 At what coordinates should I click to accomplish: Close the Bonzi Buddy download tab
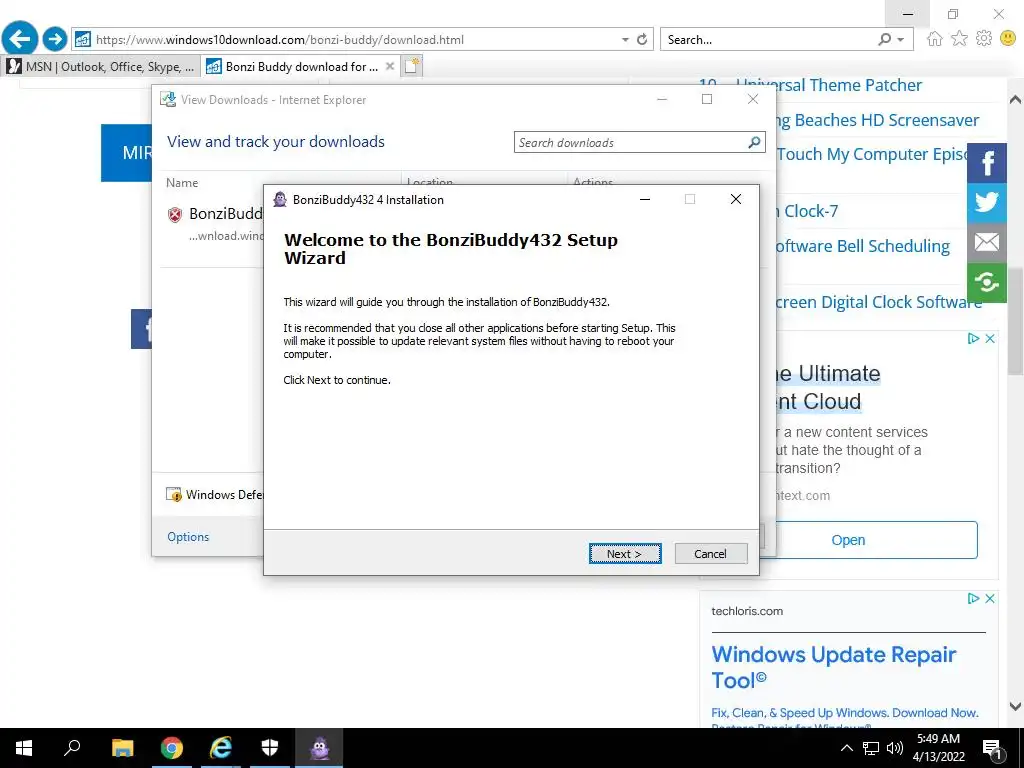[390, 66]
